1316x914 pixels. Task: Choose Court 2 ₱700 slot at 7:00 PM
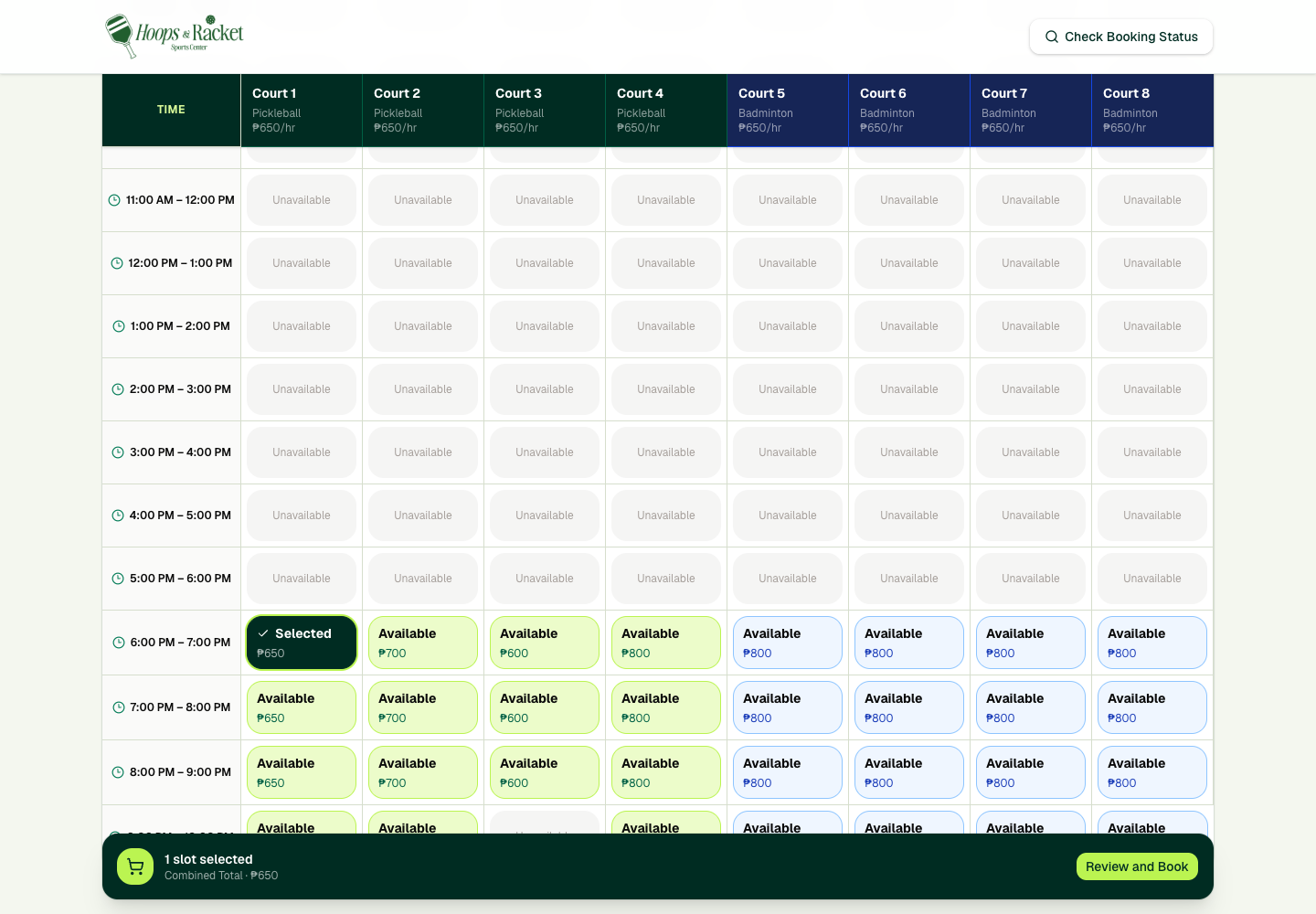pos(423,707)
